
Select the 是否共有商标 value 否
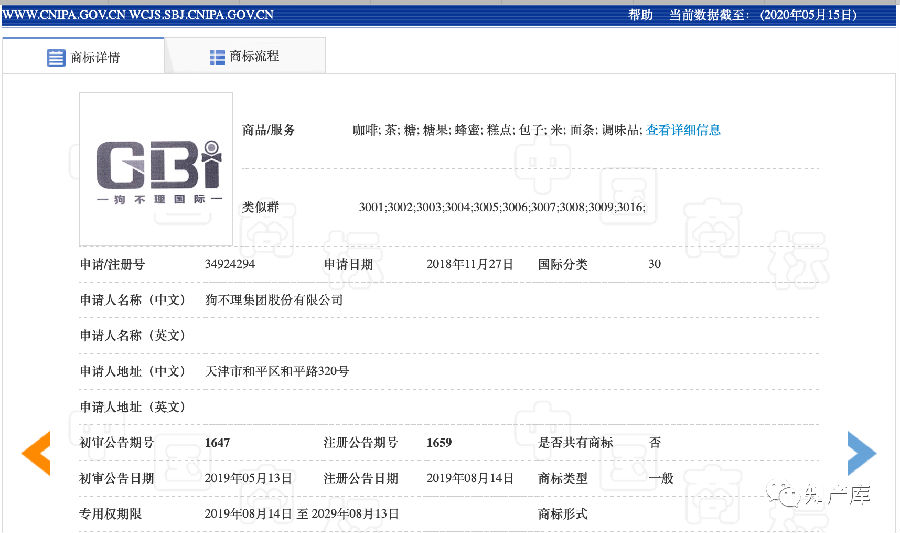point(655,442)
